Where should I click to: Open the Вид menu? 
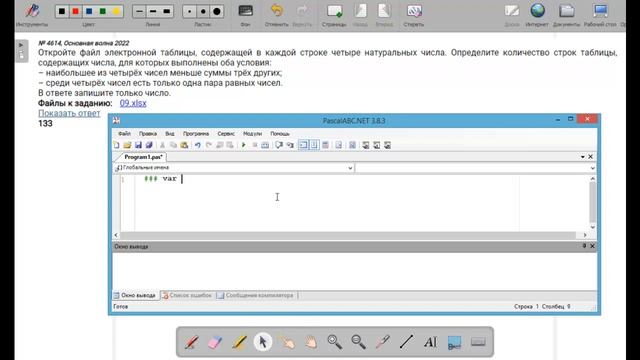[169, 133]
